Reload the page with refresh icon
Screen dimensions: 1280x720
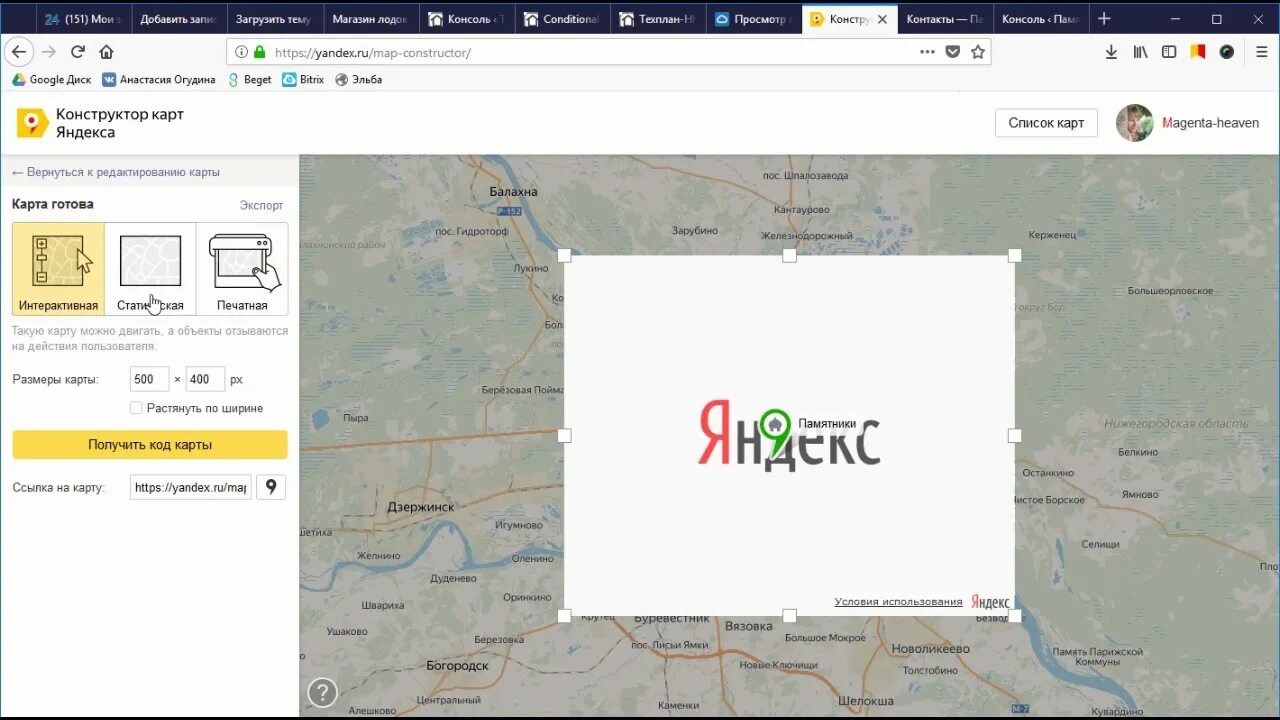coord(77,52)
